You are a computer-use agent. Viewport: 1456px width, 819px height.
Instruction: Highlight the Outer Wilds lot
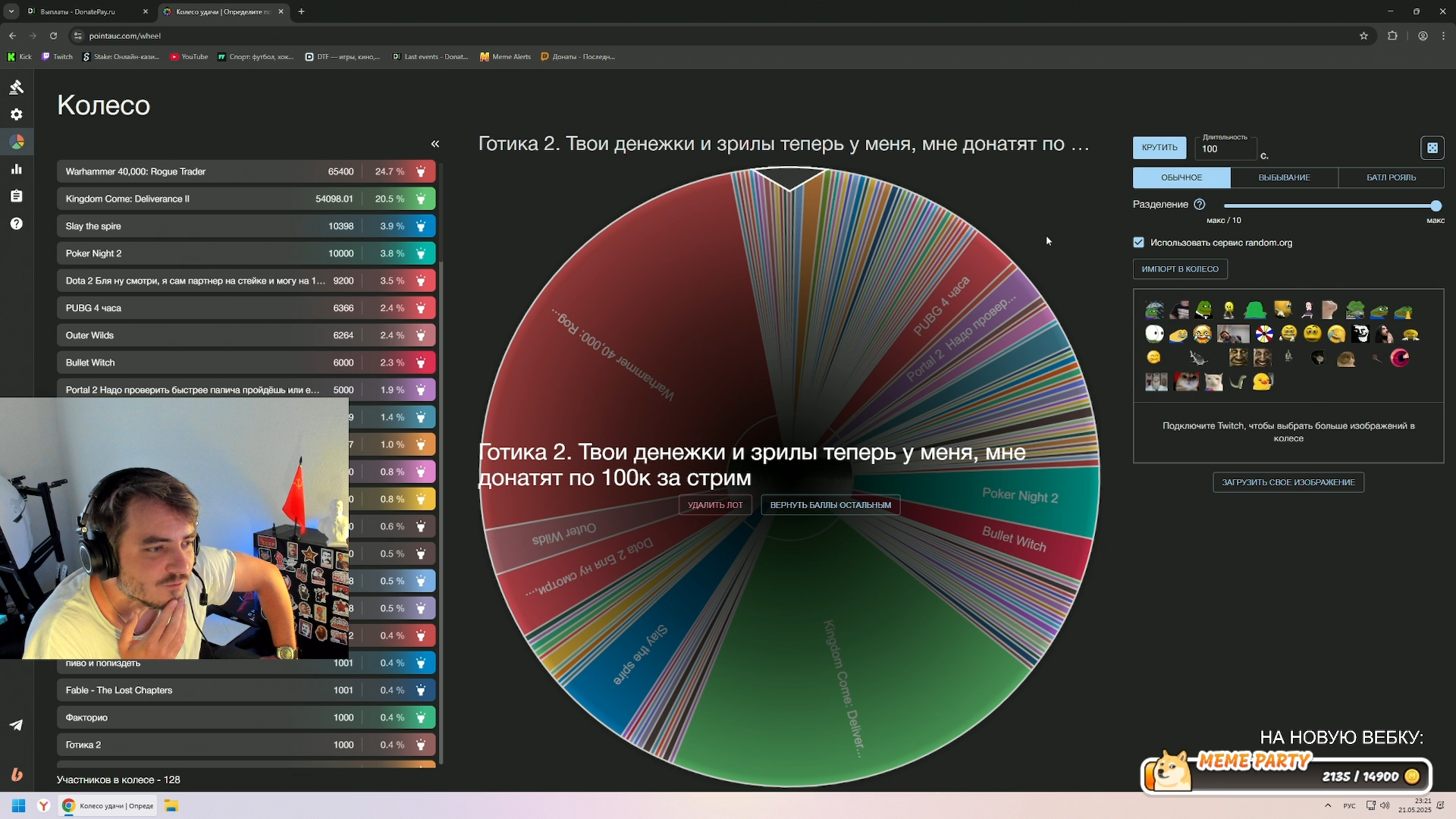421,335
